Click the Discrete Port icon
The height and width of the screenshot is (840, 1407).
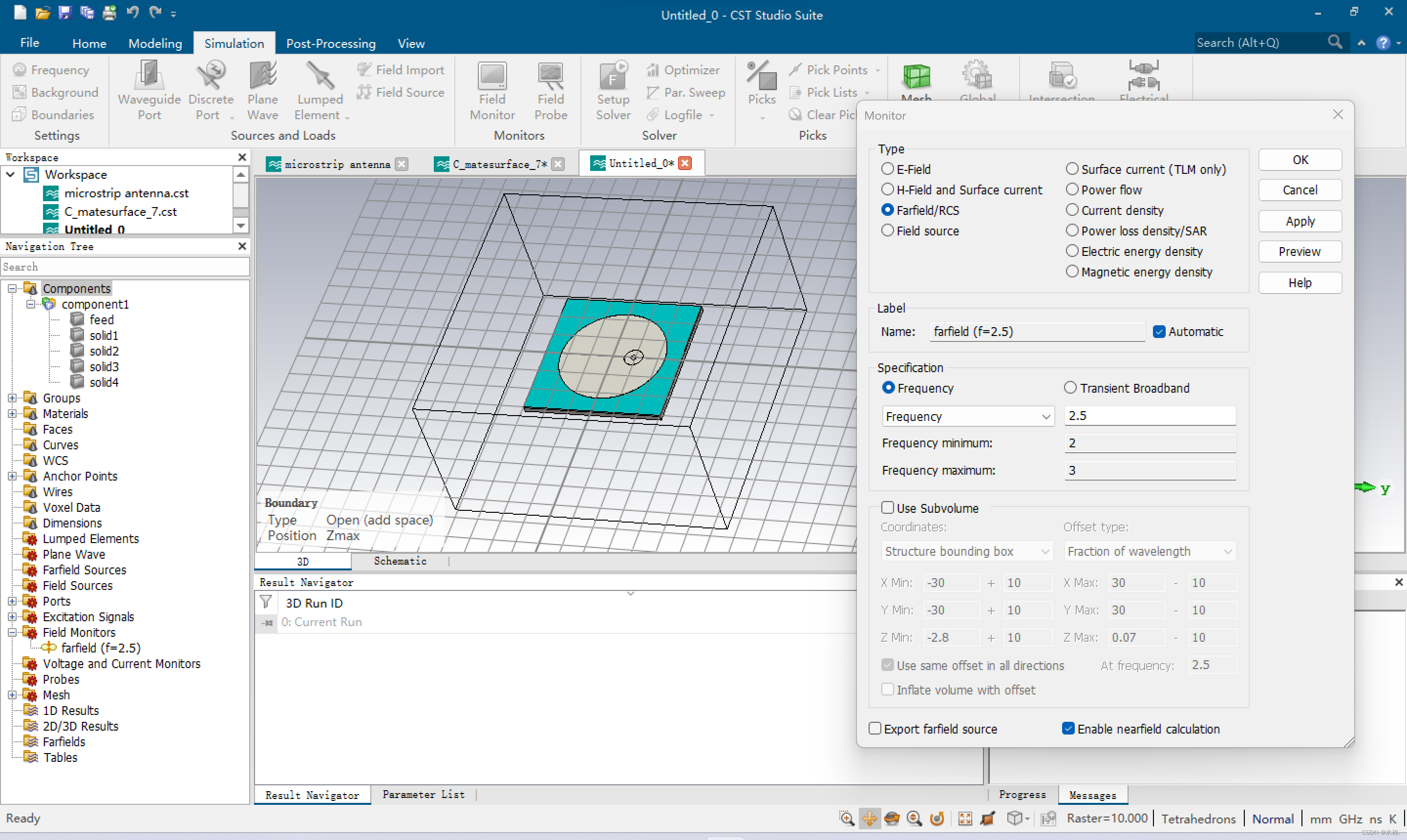click(210, 76)
